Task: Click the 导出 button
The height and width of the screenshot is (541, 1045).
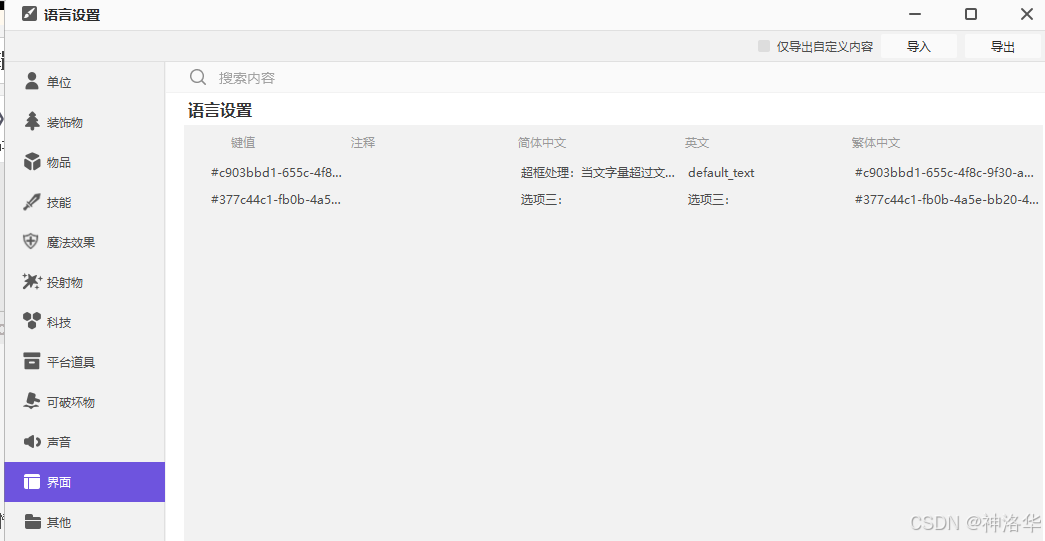Action: (x=1002, y=47)
